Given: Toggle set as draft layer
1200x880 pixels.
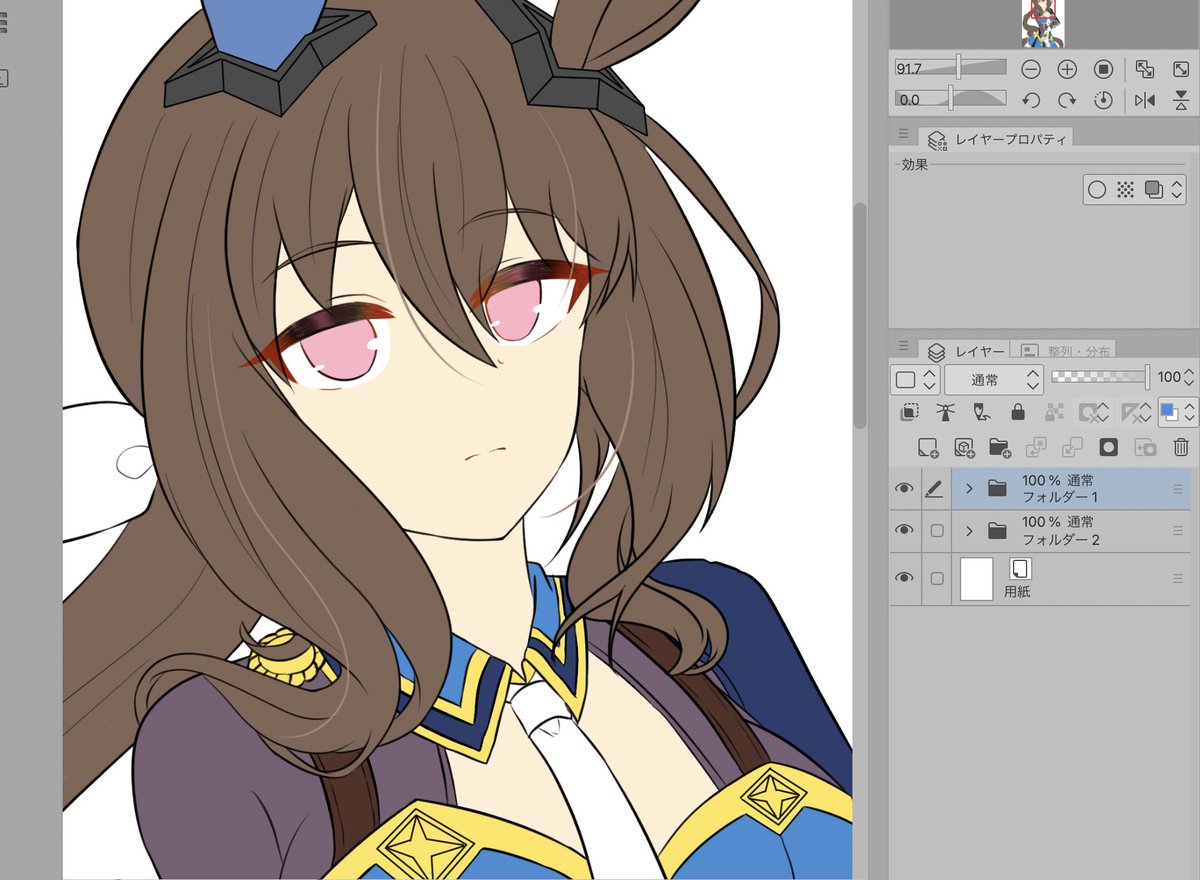Looking at the screenshot, I should click(981, 411).
